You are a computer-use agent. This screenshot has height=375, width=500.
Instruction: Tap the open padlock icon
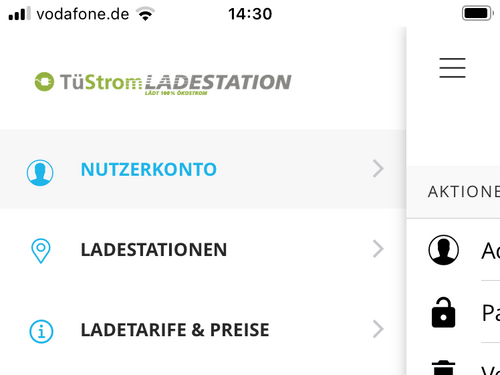point(443,312)
